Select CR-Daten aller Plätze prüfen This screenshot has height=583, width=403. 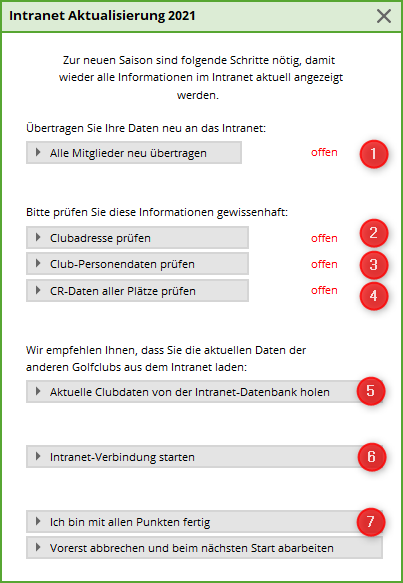pos(137,290)
